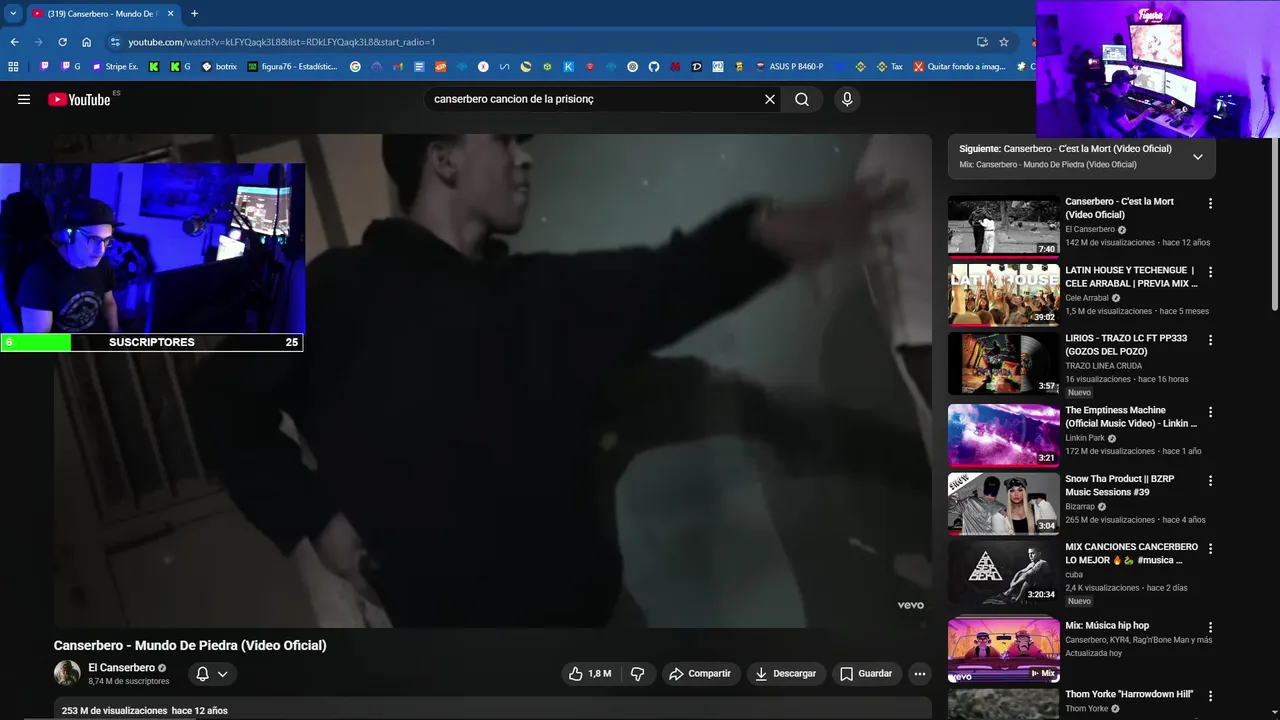Play MIX CANCIONES CANCERBERO thumbnail
The height and width of the screenshot is (720, 1280).
pos(1004,572)
